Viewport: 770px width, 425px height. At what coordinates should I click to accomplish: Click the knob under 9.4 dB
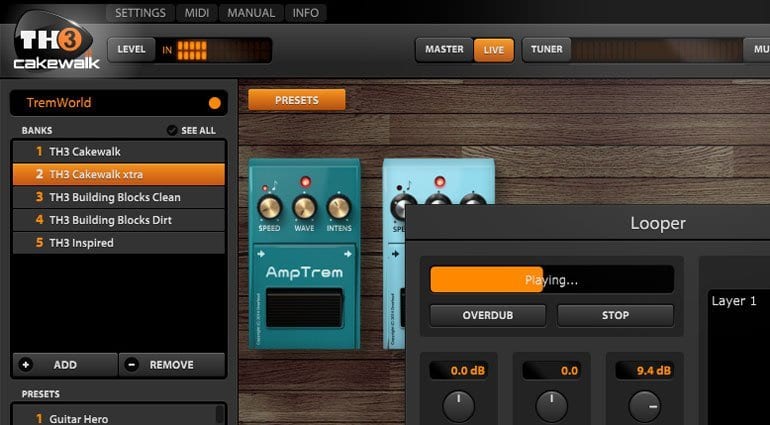click(x=645, y=407)
